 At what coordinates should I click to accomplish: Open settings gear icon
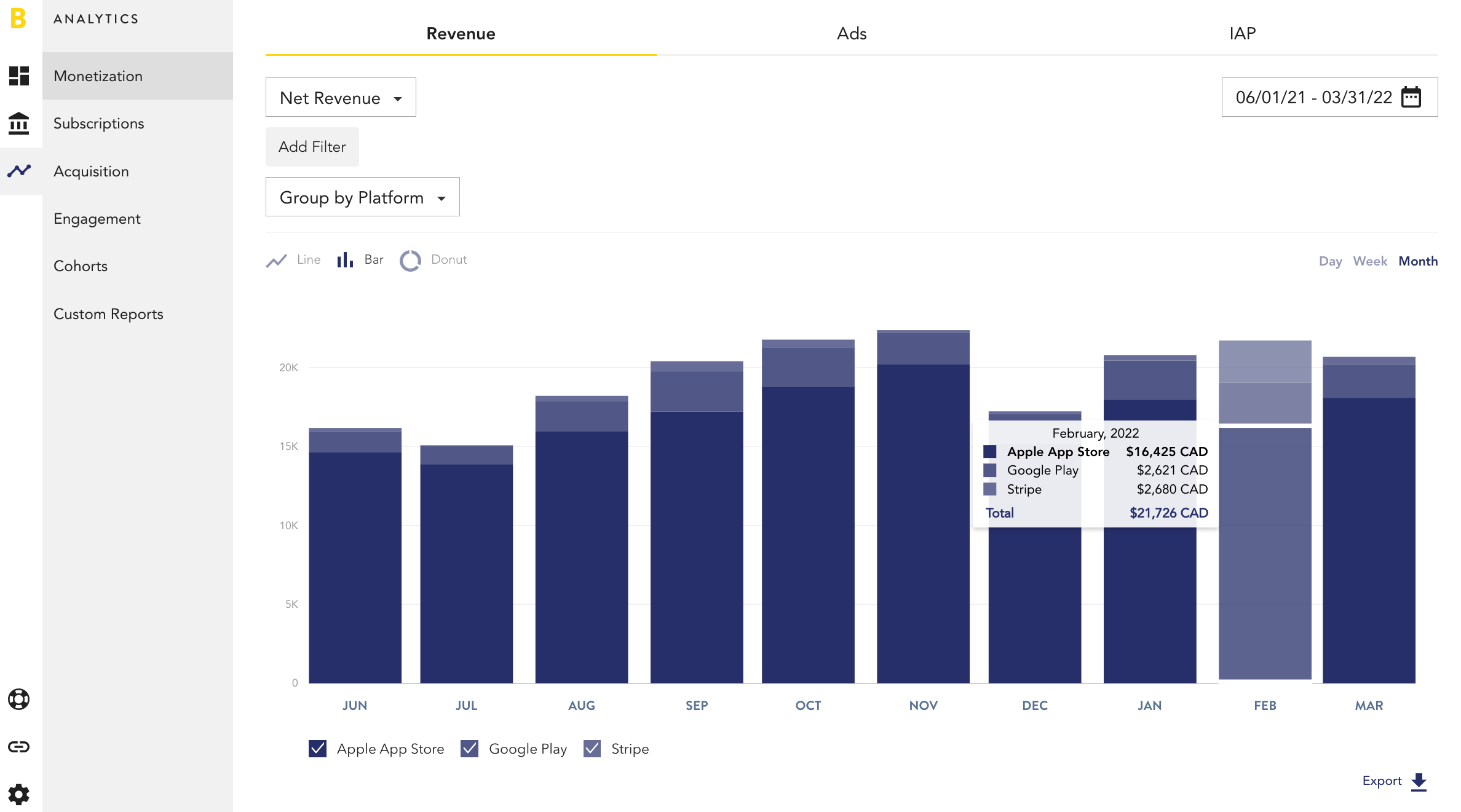pos(19,794)
